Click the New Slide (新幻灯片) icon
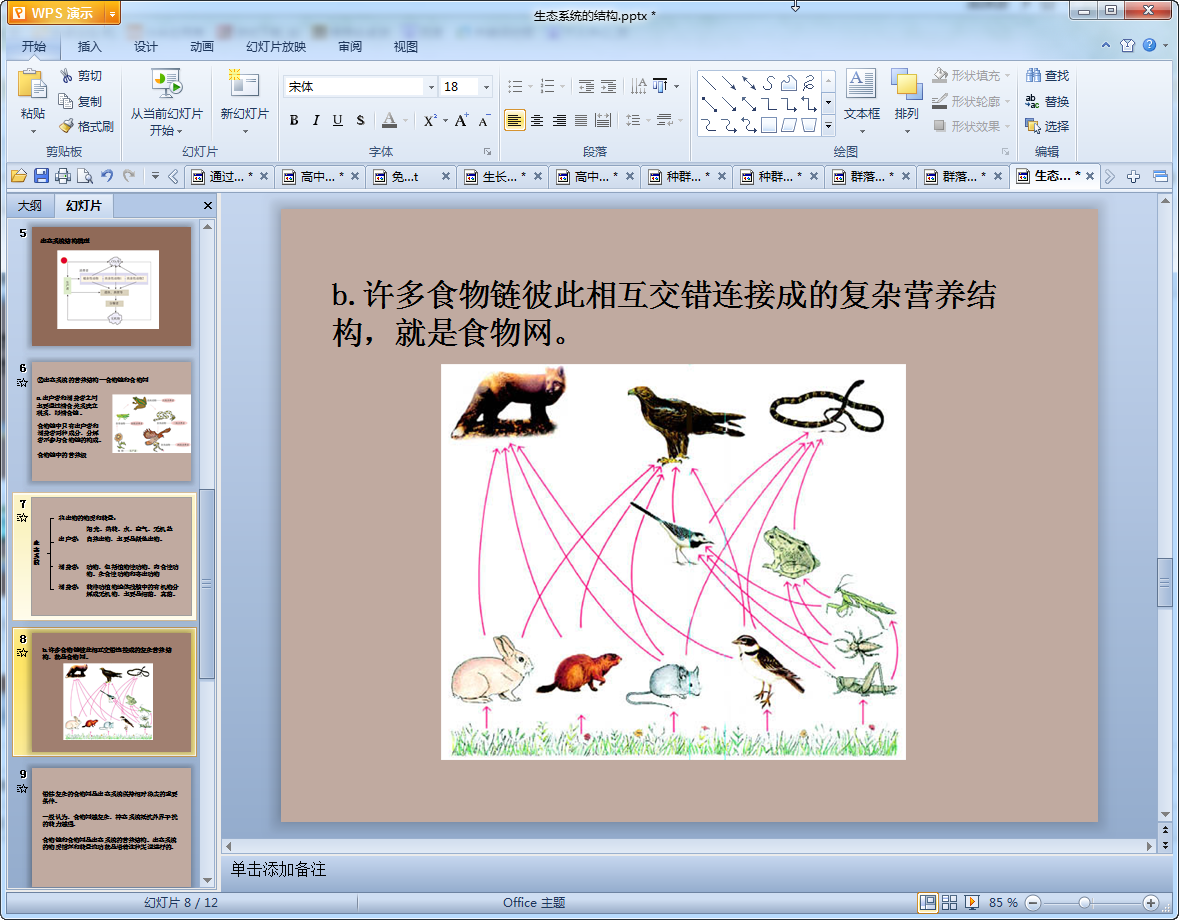The height and width of the screenshot is (920, 1179). pyautogui.click(x=244, y=83)
